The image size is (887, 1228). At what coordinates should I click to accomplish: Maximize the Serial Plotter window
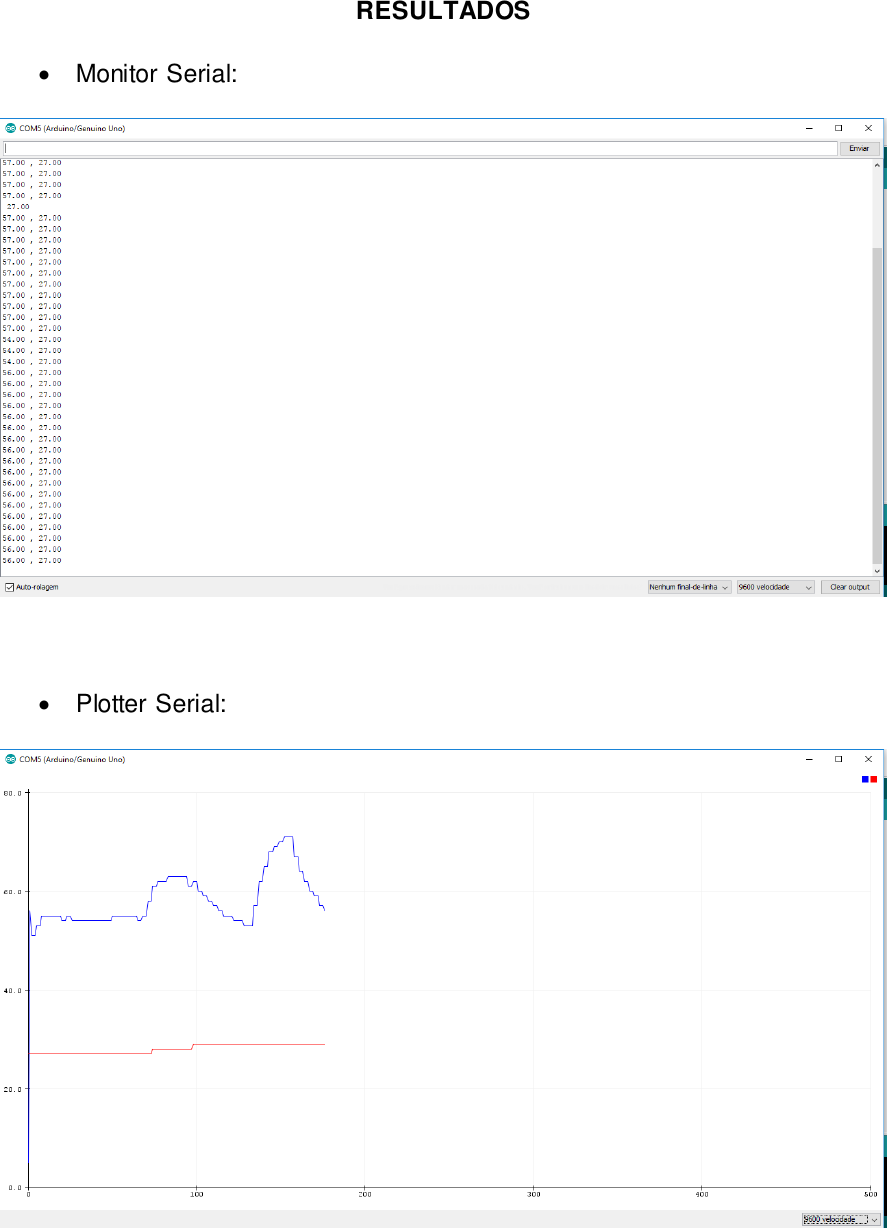[838, 759]
